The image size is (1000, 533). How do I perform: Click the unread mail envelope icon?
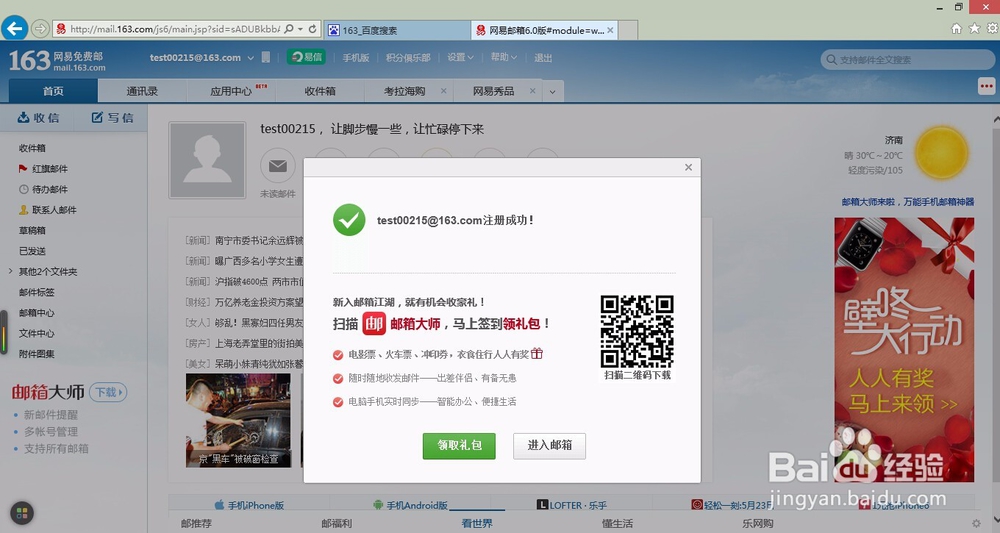click(x=277, y=166)
